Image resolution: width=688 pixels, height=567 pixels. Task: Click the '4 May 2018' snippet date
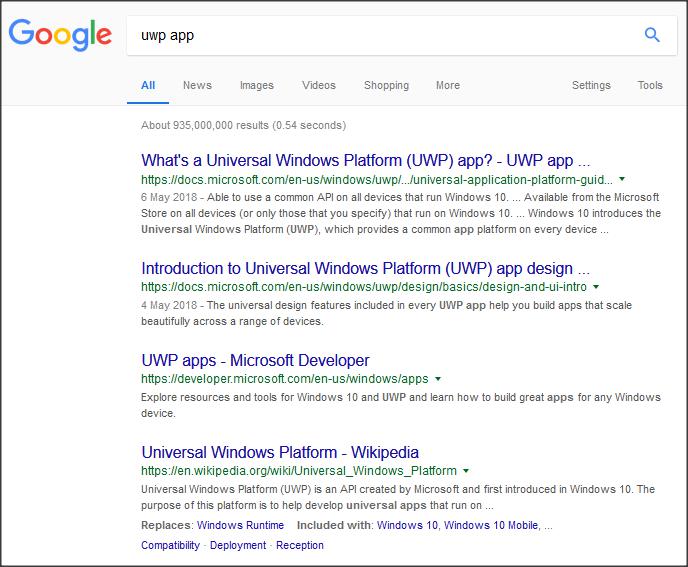[x=169, y=305]
